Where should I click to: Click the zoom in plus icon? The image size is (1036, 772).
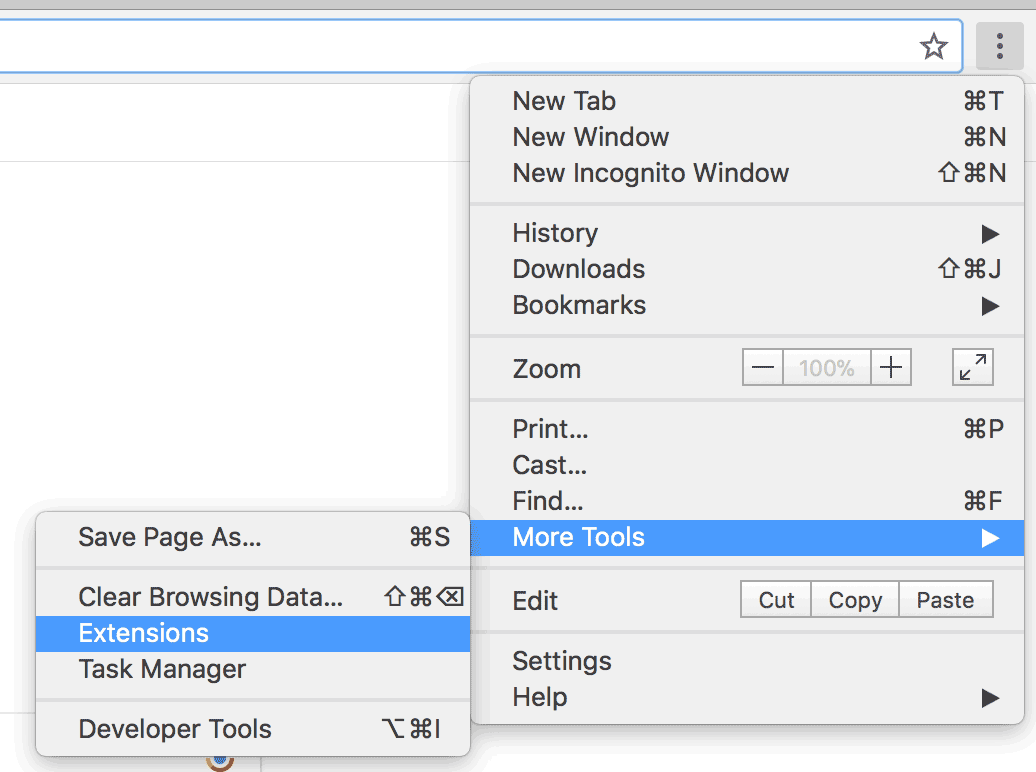click(x=890, y=367)
